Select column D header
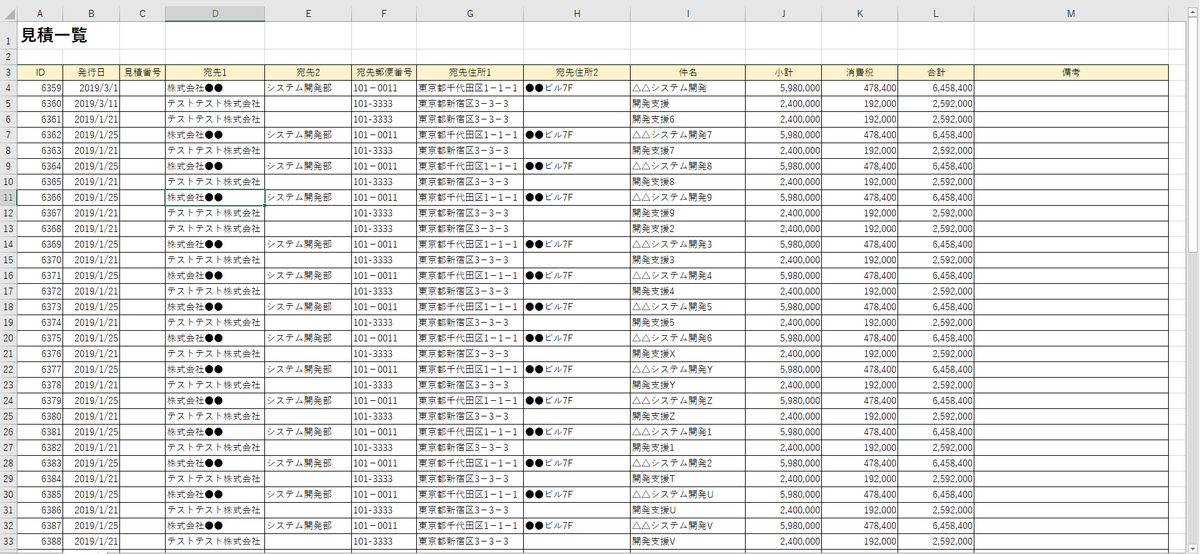The image size is (1200, 554). pos(215,14)
